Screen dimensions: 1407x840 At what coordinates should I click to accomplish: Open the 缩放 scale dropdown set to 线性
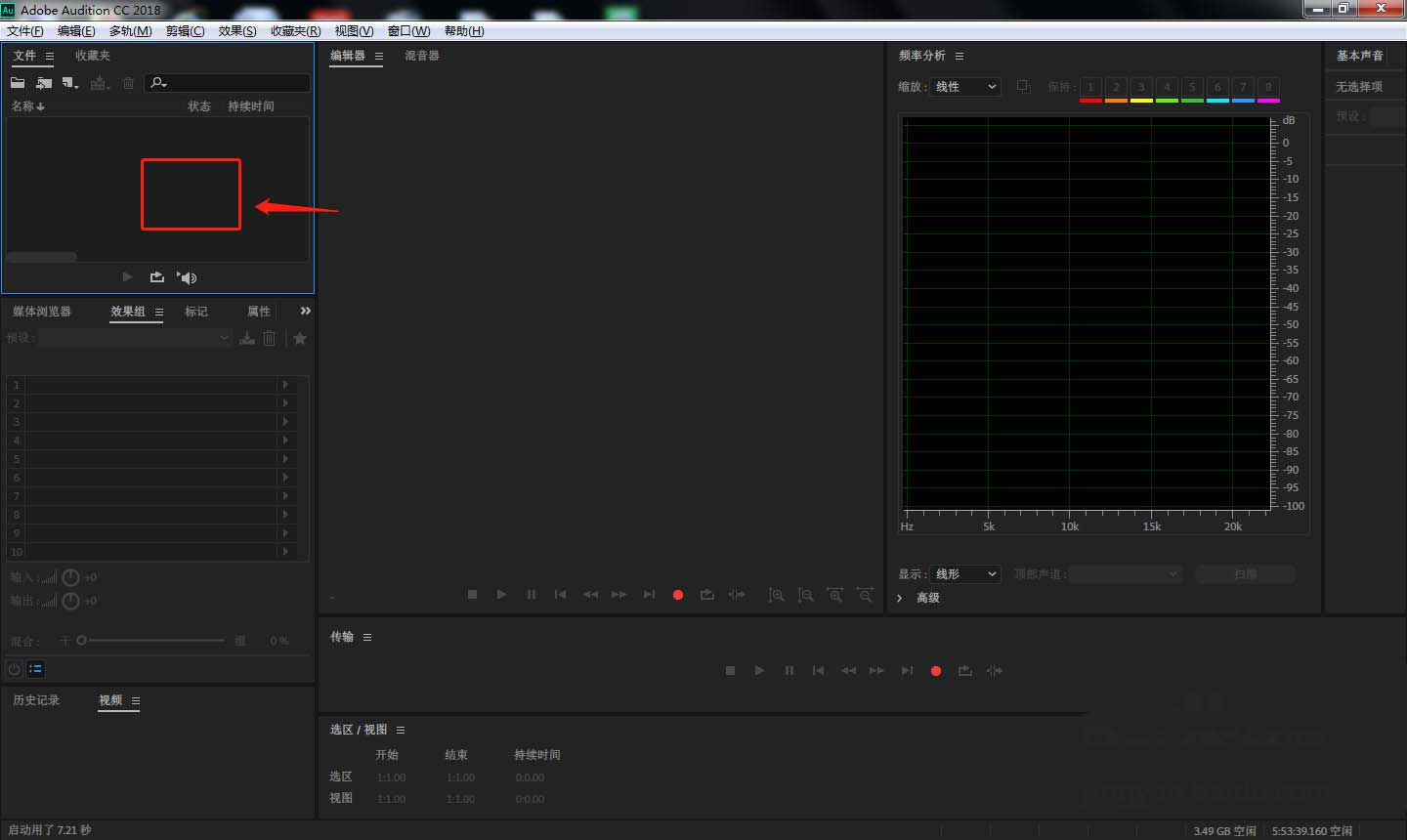965,87
